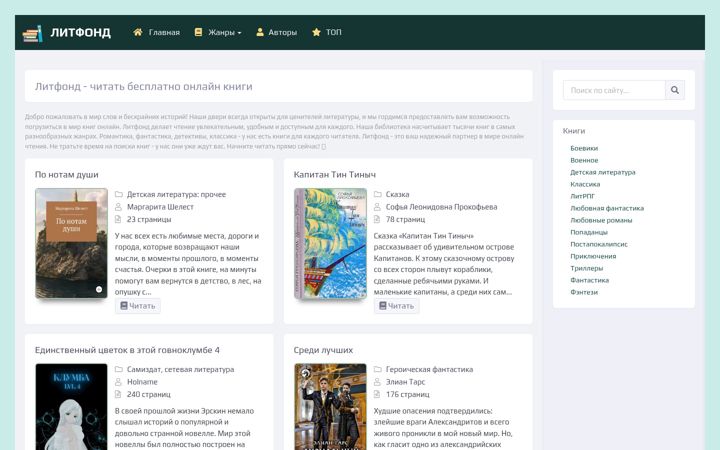Viewport: 720px width, 450px height.
Task: Open the Любовные романы genre link
Action: [x=601, y=220]
